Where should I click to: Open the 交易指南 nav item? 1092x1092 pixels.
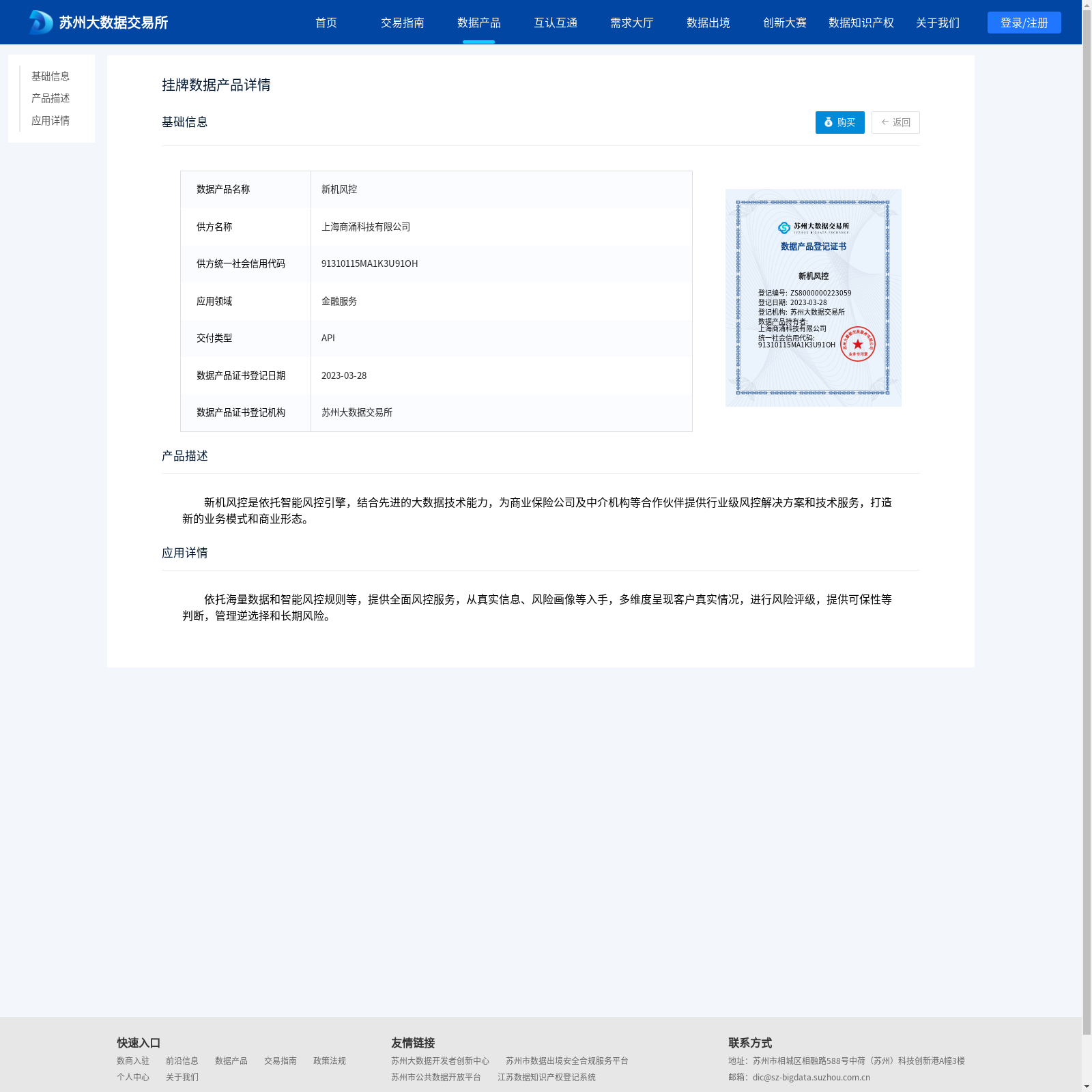pyautogui.click(x=403, y=23)
